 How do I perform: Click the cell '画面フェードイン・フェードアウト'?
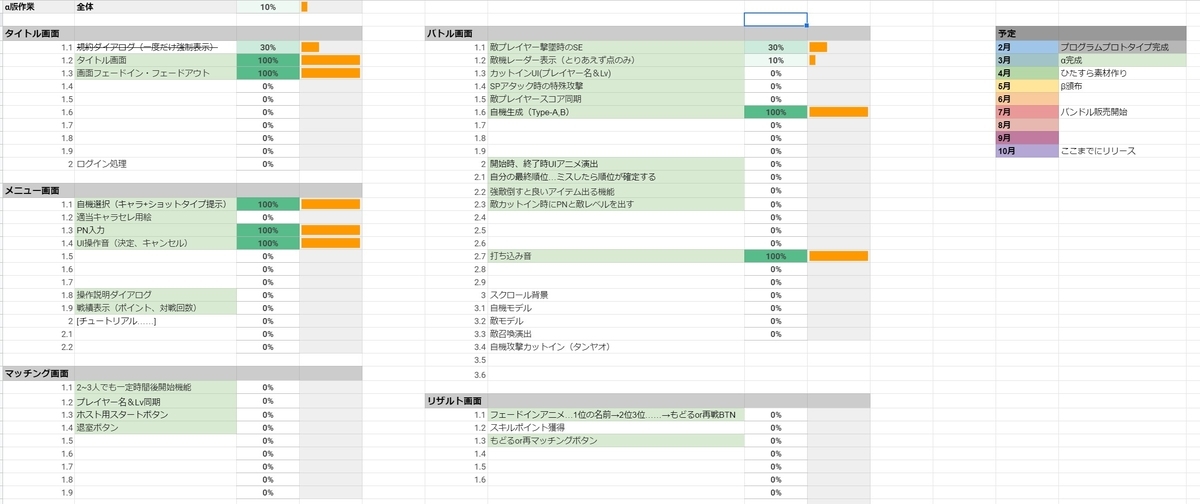pos(155,73)
